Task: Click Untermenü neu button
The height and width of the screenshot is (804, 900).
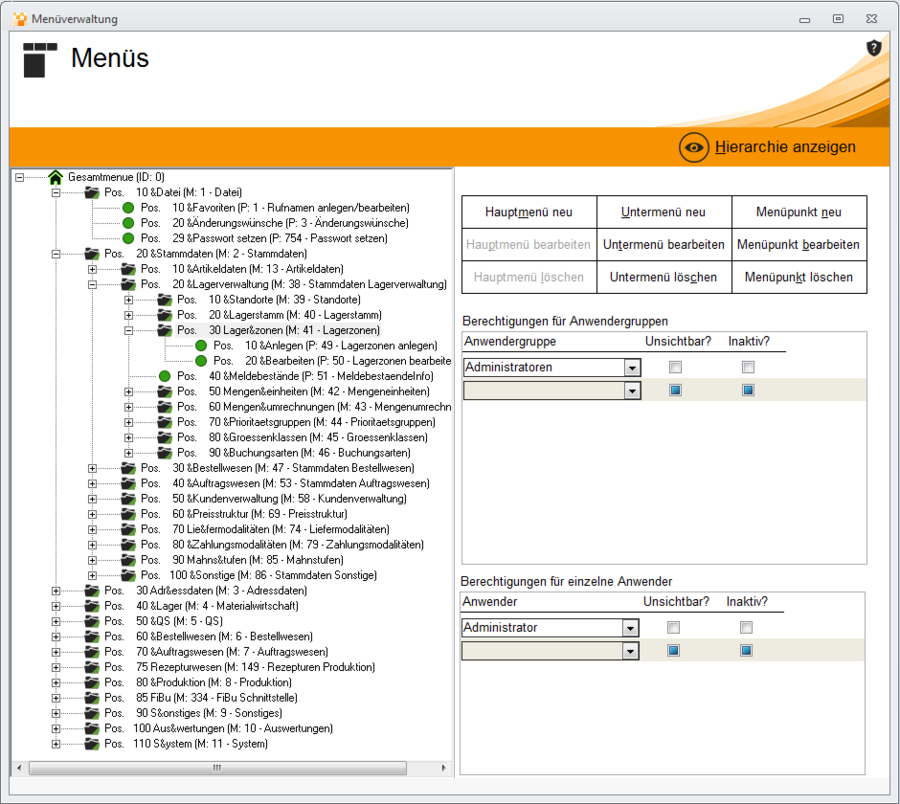Action: click(664, 212)
